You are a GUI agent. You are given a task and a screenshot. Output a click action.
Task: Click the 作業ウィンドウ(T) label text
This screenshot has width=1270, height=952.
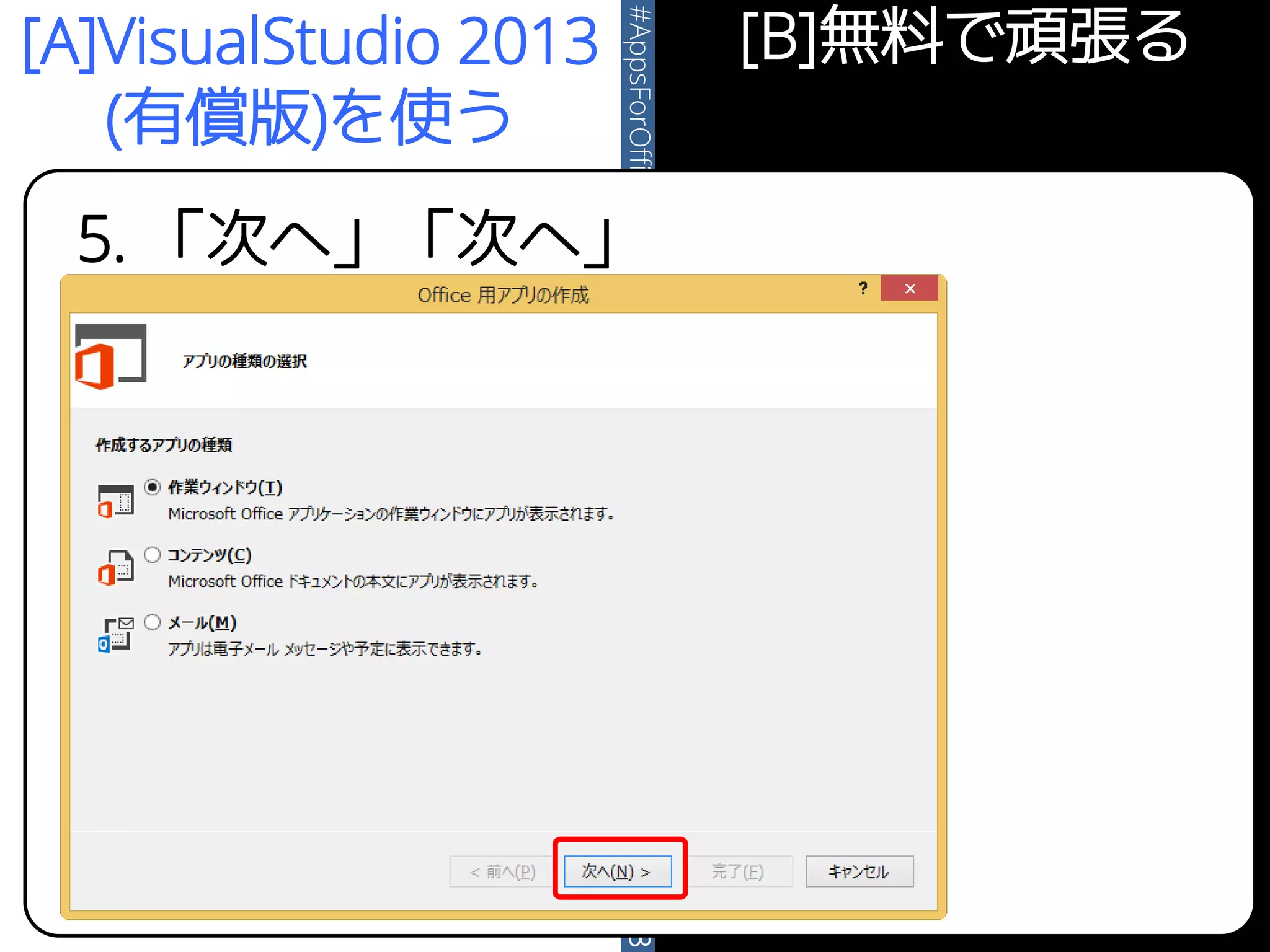click(x=225, y=488)
